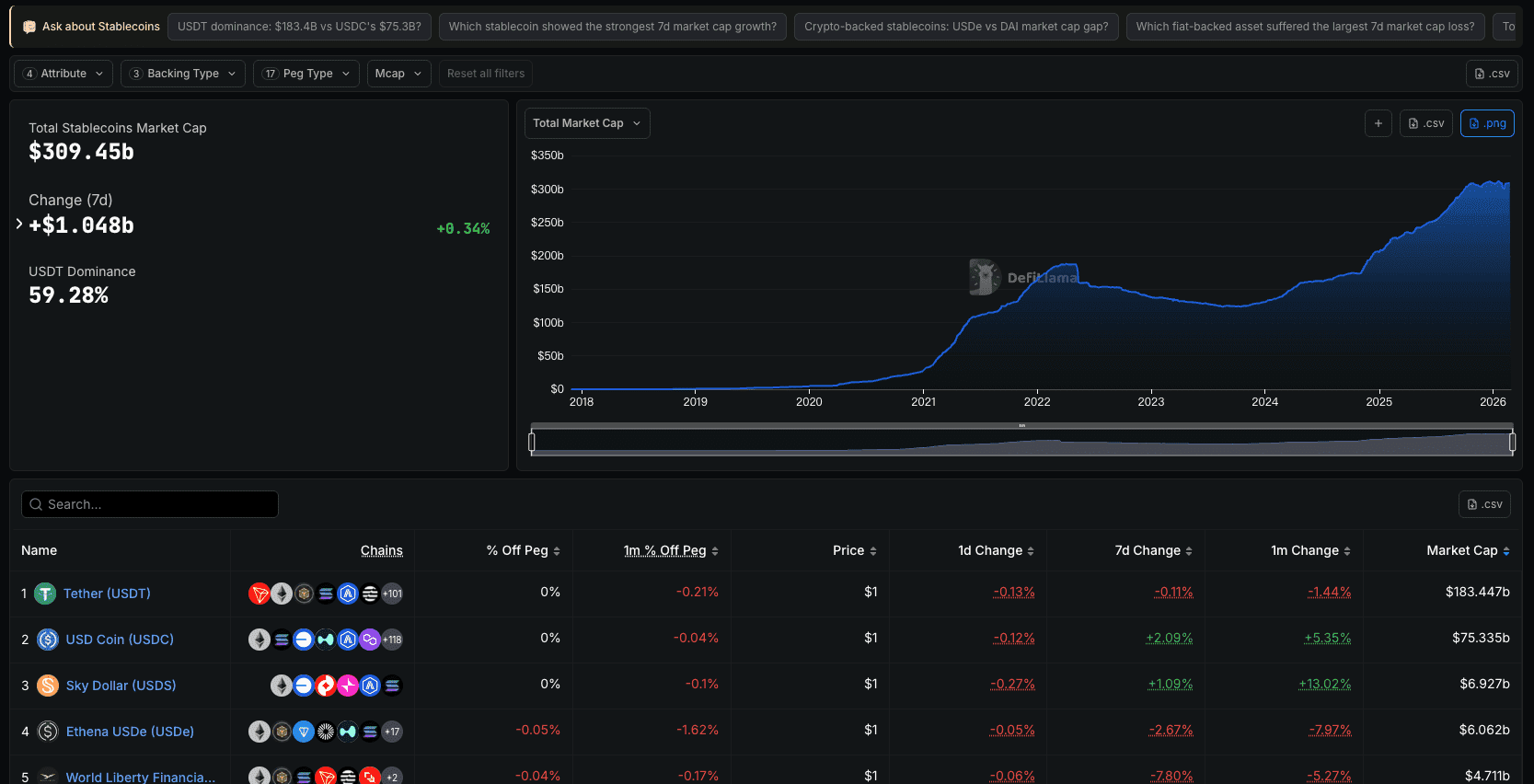This screenshot has width=1534, height=784.
Task: Click the Tether (USDT) coin icon
Action: [x=45, y=594]
